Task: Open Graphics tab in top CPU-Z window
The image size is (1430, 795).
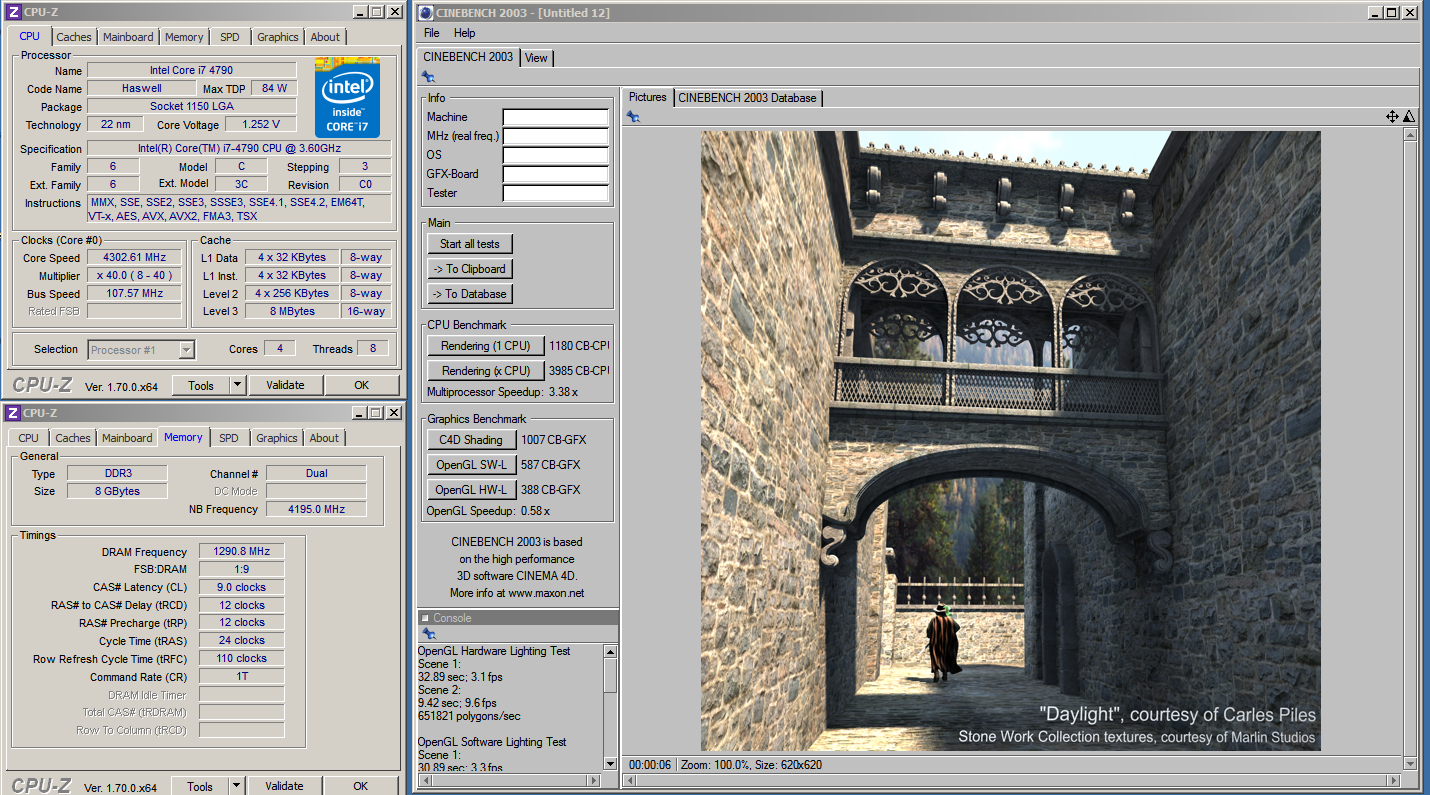Action: click(x=277, y=37)
